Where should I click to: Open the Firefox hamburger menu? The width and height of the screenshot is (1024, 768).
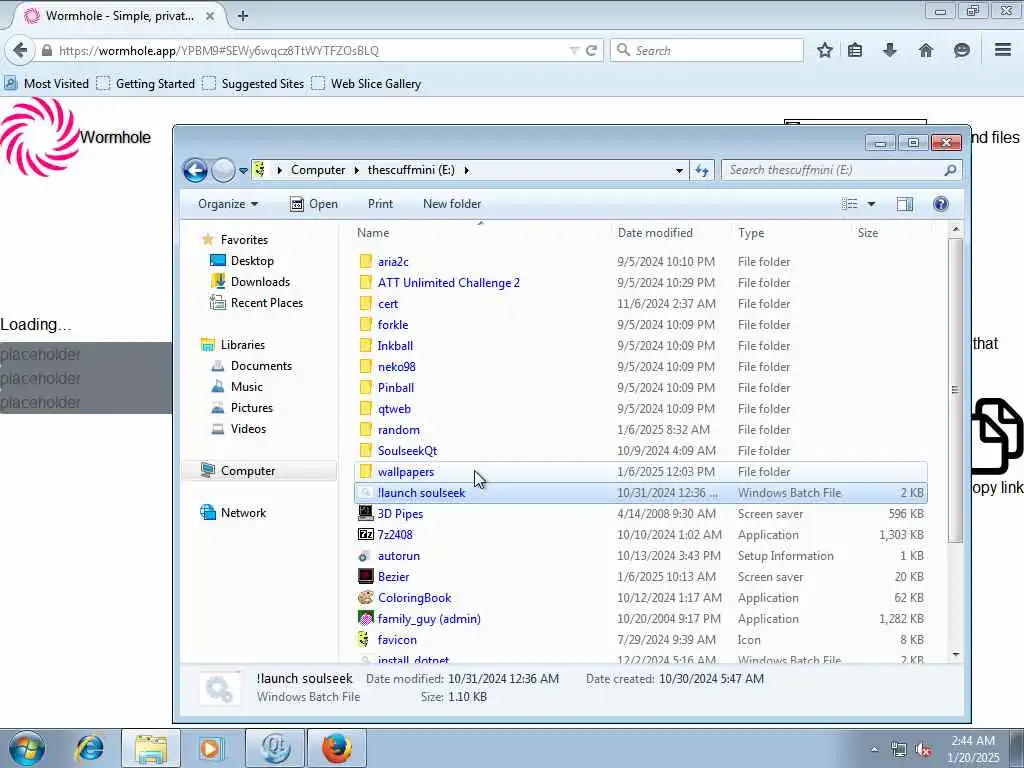coord(1003,50)
